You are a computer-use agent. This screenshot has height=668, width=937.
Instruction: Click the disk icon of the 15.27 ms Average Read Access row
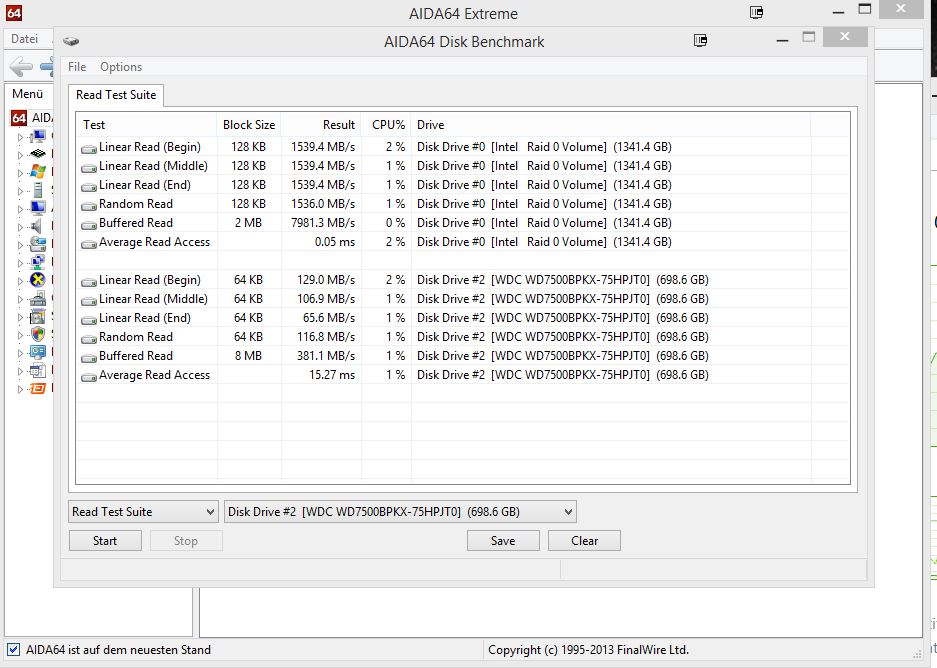pos(89,376)
